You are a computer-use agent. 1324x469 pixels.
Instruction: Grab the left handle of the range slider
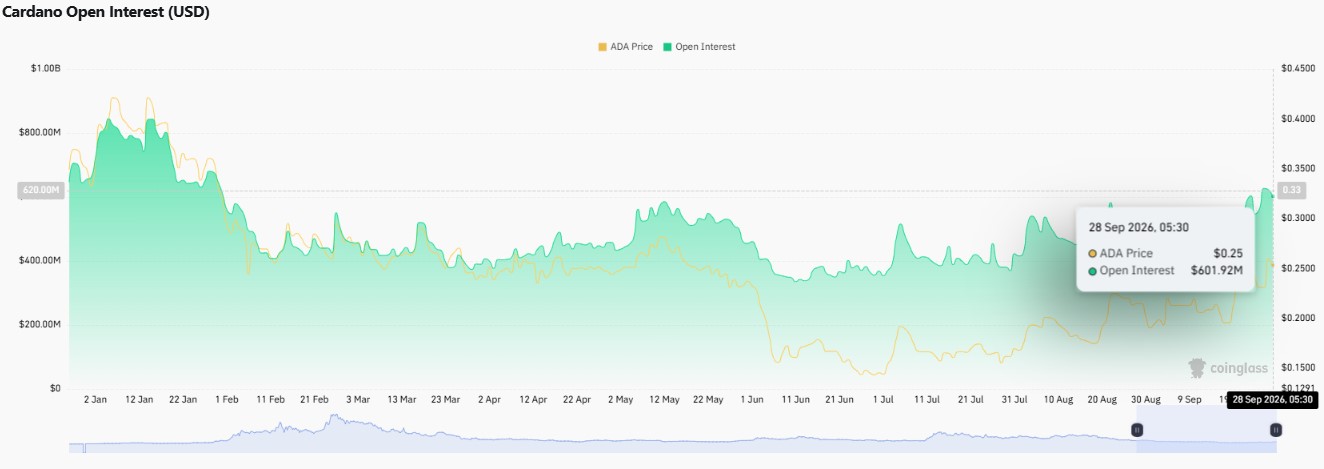click(x=1137, y=430)
